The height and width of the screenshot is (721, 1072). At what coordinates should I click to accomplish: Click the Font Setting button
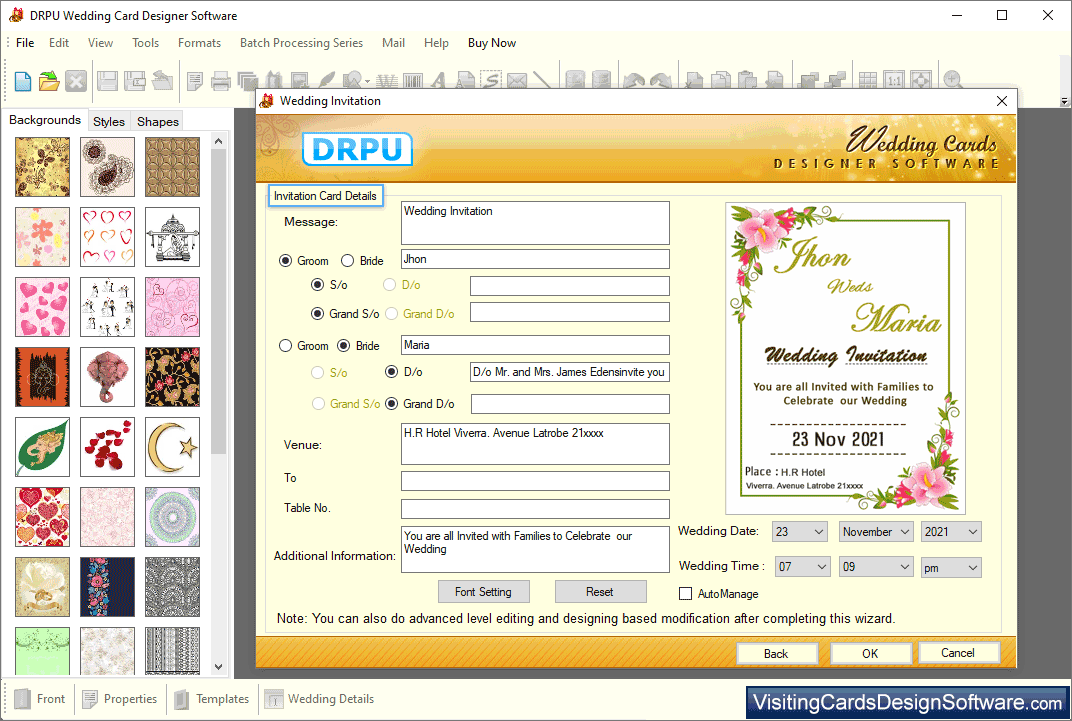point(483,592)
